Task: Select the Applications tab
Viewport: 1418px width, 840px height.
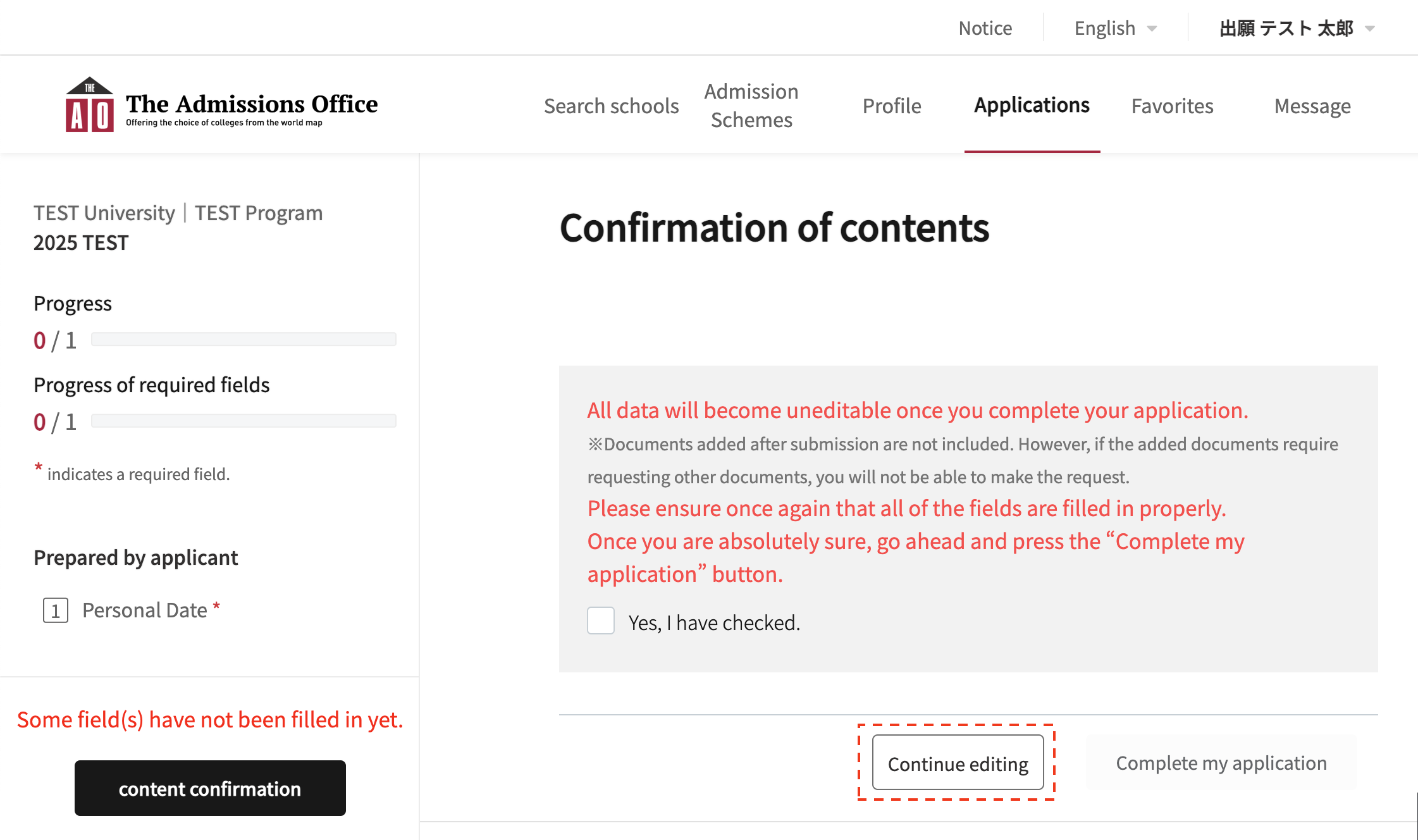Action: 1032,105
